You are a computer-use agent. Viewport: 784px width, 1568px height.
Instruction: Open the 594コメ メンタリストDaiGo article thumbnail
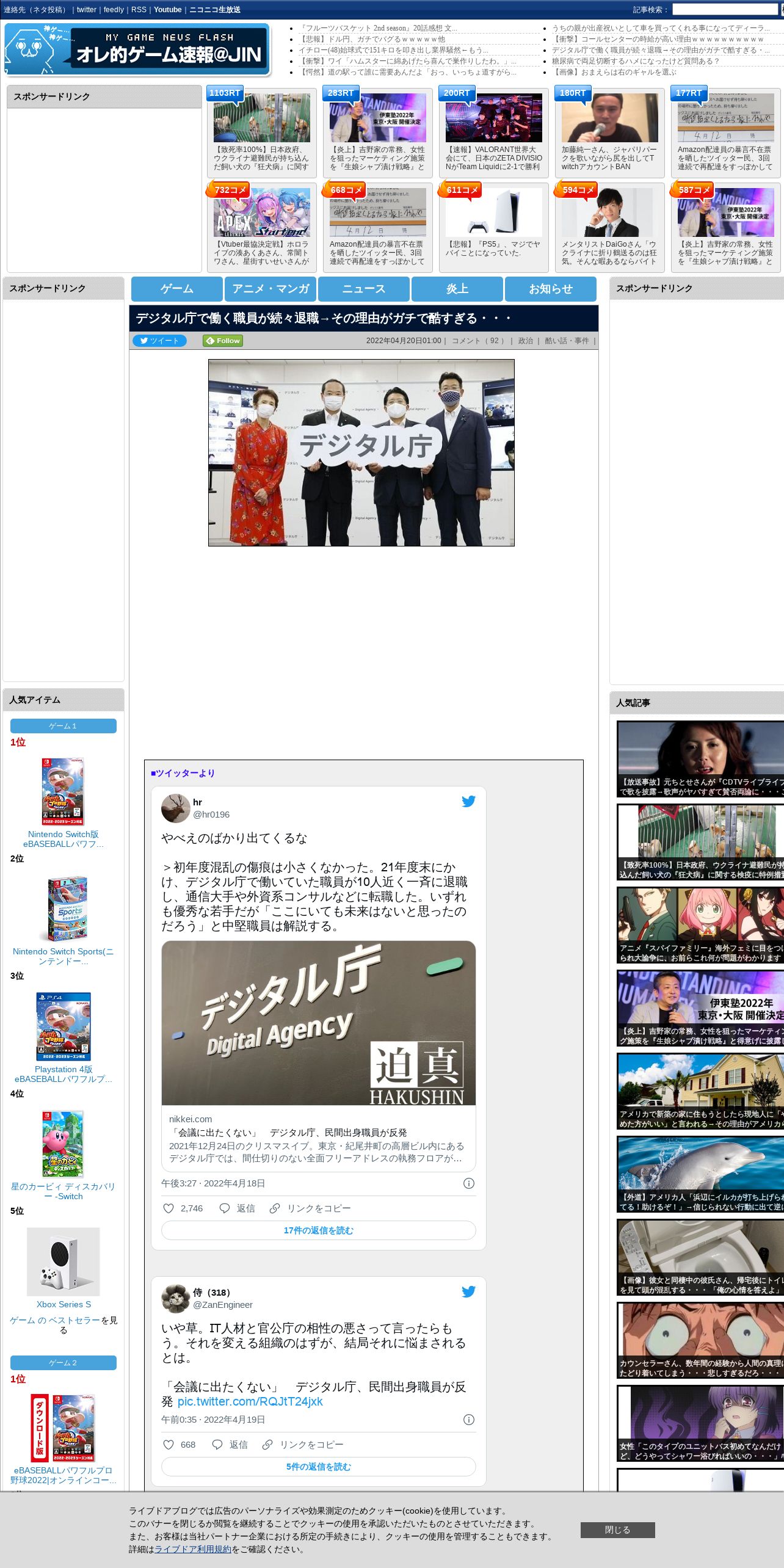pos(610,212)
